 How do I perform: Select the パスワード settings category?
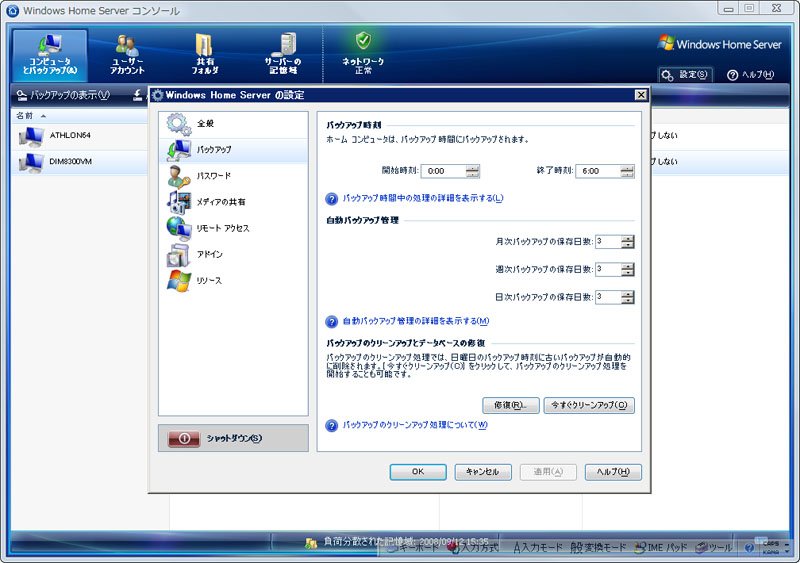[x=233, y=176]
